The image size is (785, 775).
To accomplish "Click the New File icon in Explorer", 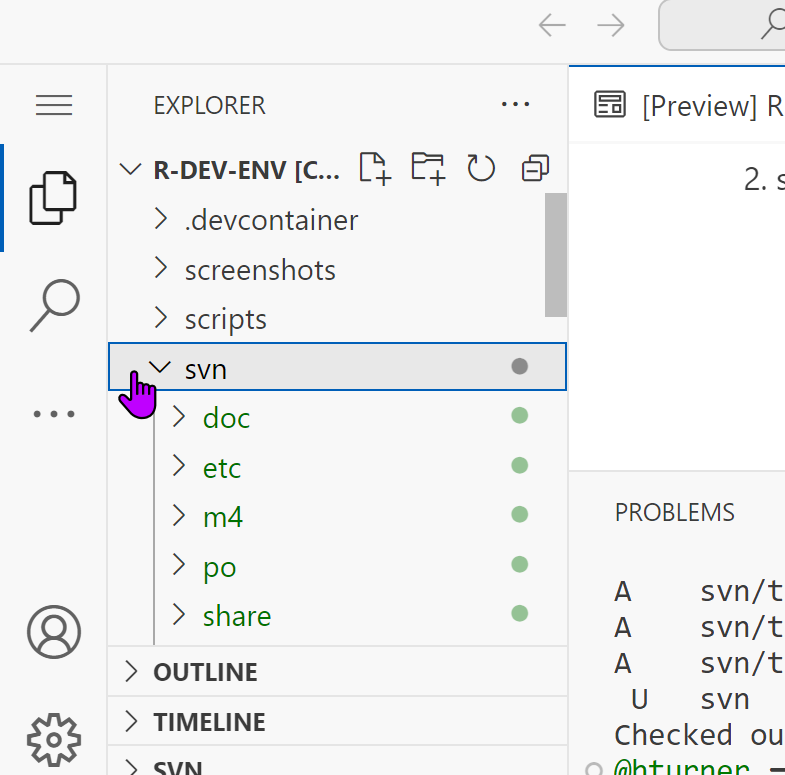I will [375, 169].
